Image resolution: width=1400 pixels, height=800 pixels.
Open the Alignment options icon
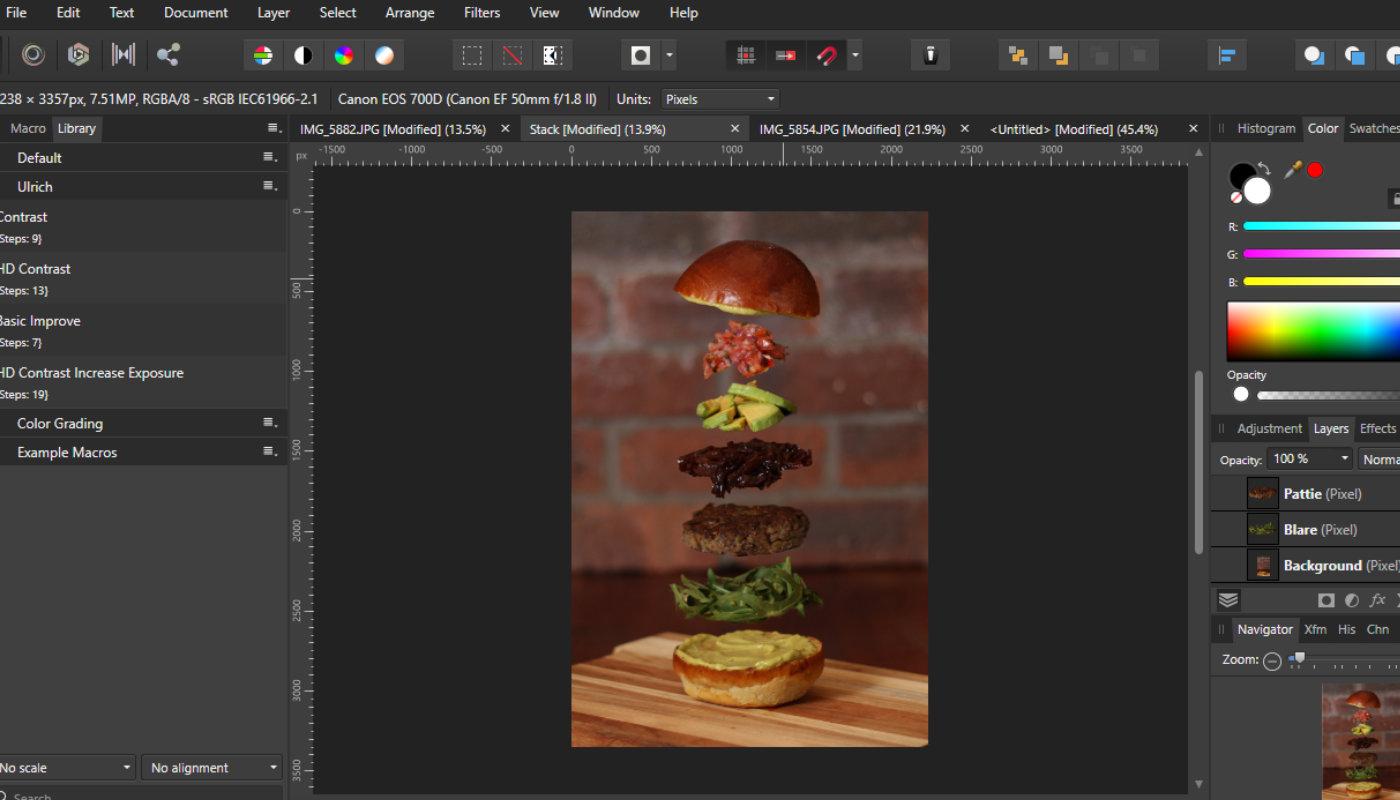pyautogui.click(x=1226, y=55)
